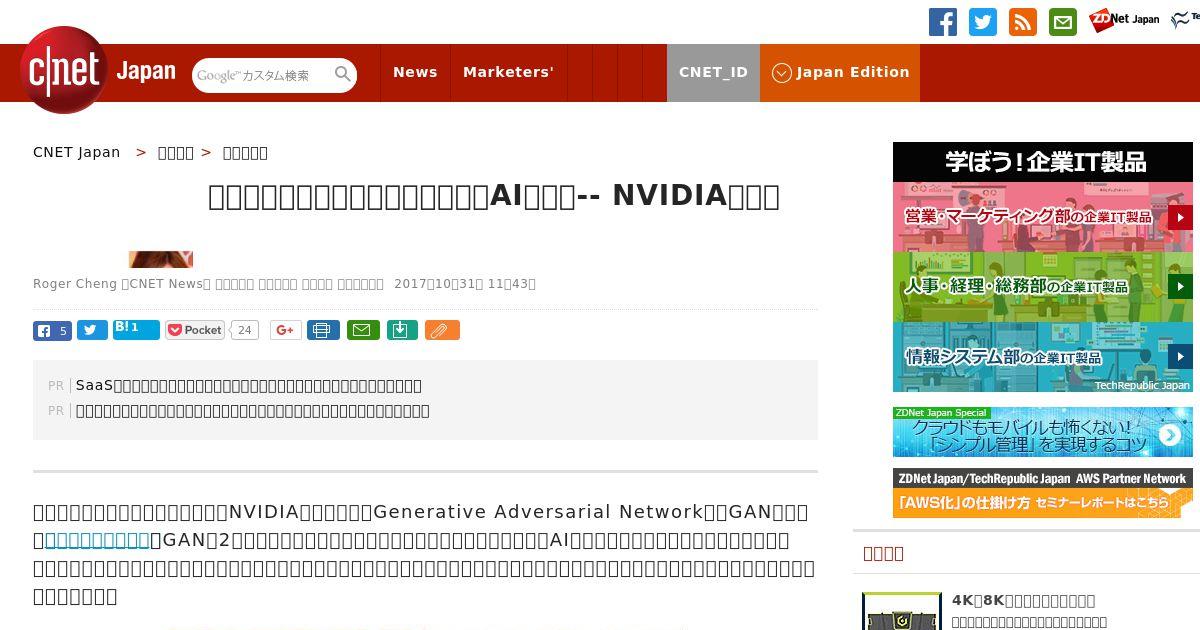The width and height of the screenshot is (1200, 630).
Task: Open CNET's Twitter page from header
Action: (983, 21)
